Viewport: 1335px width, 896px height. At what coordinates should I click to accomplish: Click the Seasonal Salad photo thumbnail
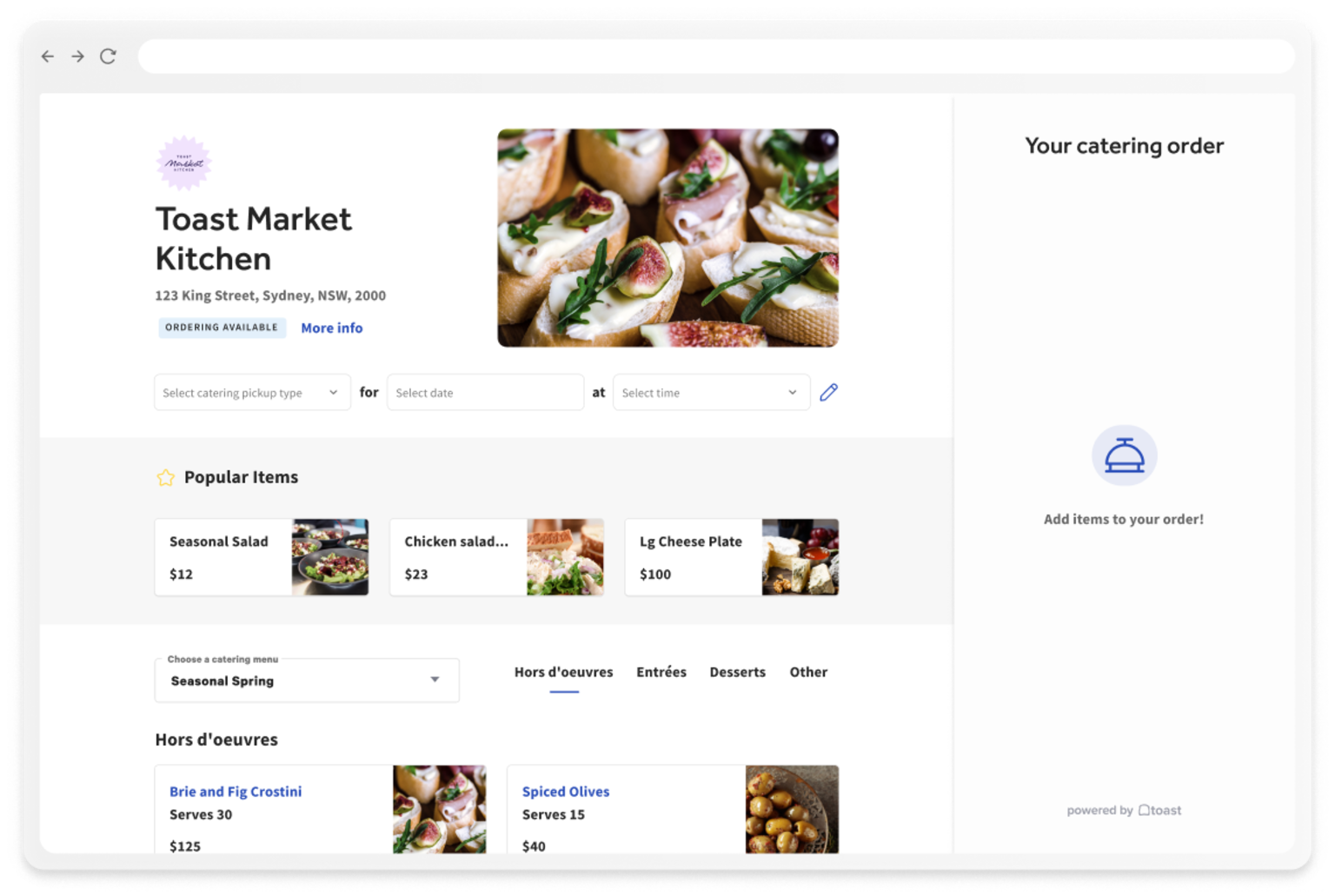330,557
